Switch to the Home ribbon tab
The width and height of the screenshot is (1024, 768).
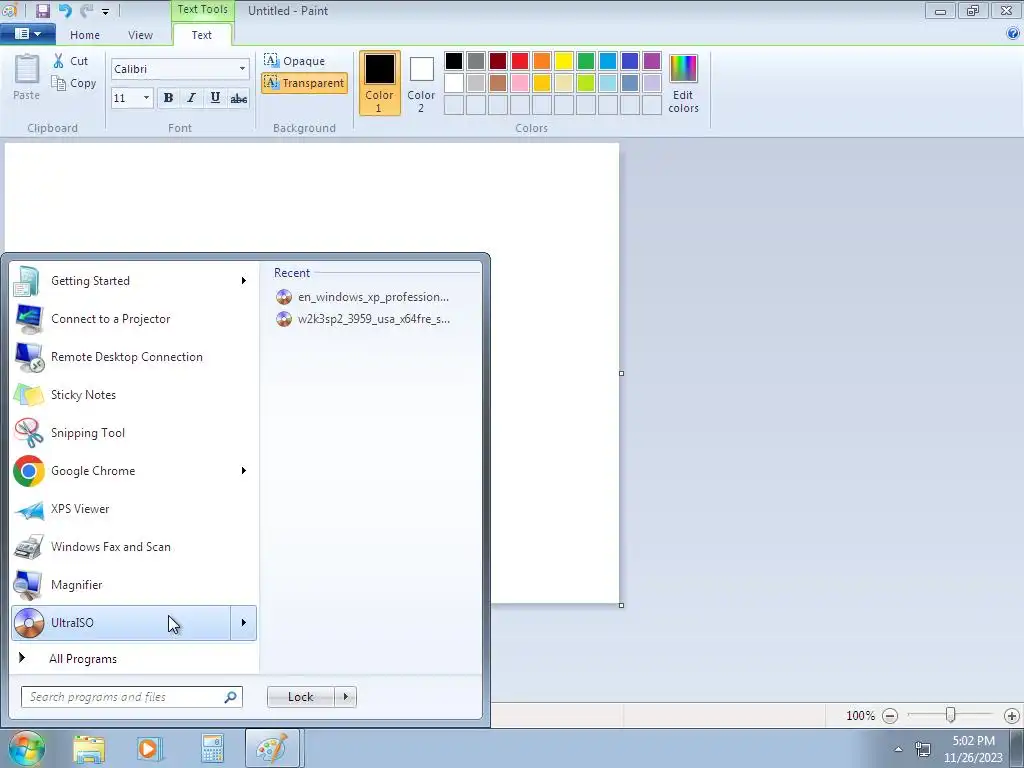coord(85,35)
